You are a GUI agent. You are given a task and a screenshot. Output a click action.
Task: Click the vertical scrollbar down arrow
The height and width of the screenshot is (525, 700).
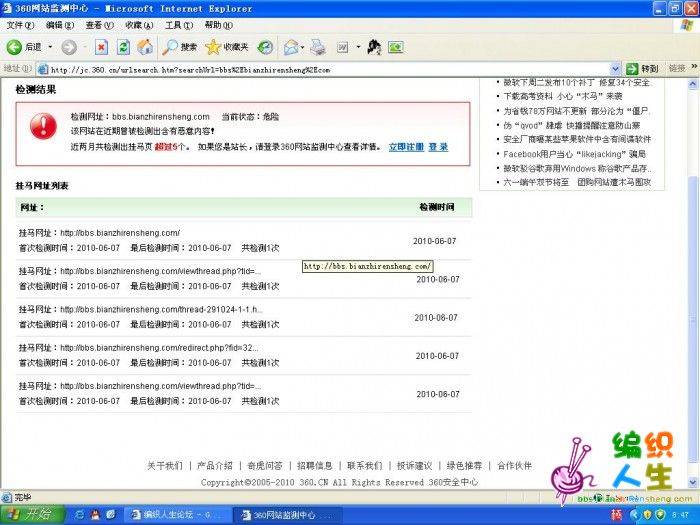[693, 483]
